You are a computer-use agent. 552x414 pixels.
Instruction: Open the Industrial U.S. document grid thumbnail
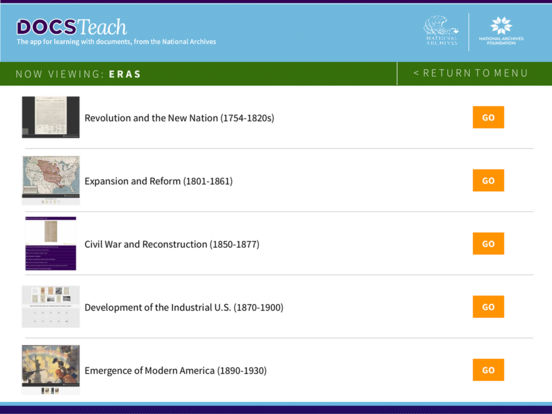click(51, 307)
